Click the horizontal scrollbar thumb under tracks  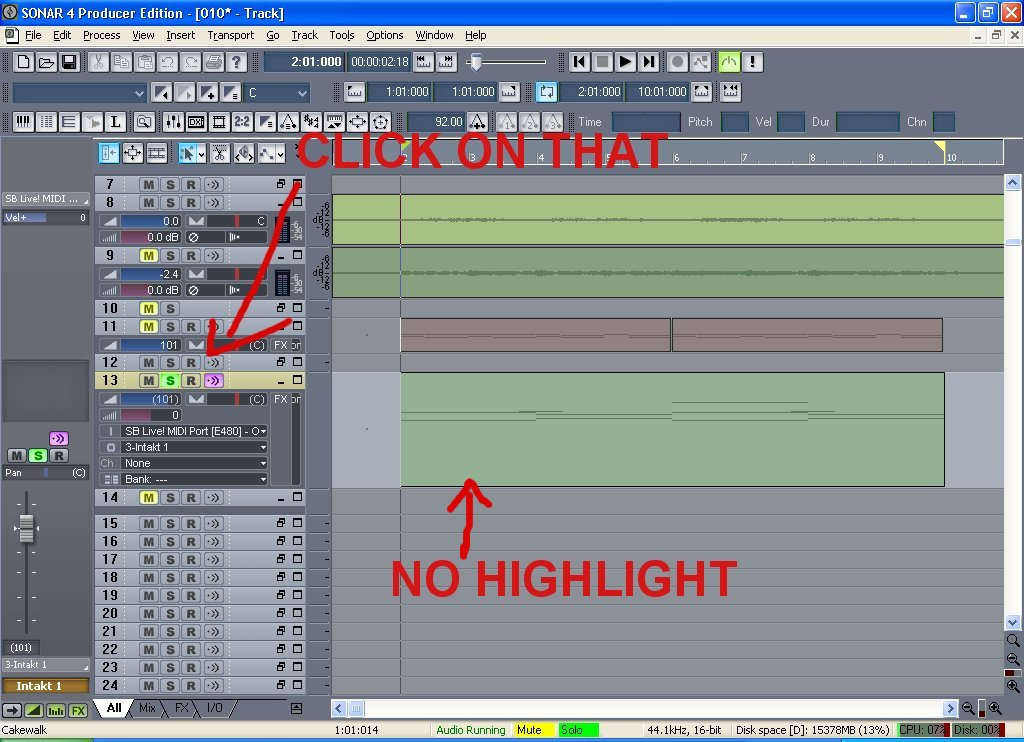point(356,708)
